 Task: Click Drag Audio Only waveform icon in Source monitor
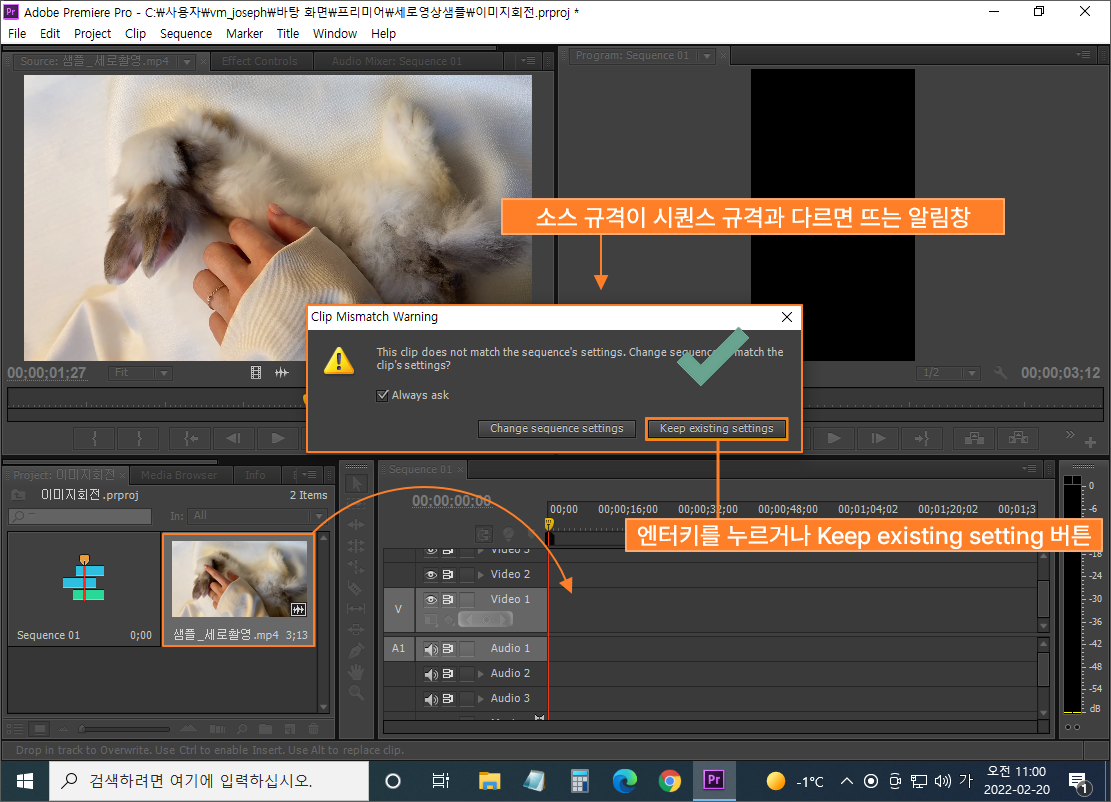pos(282,373)
